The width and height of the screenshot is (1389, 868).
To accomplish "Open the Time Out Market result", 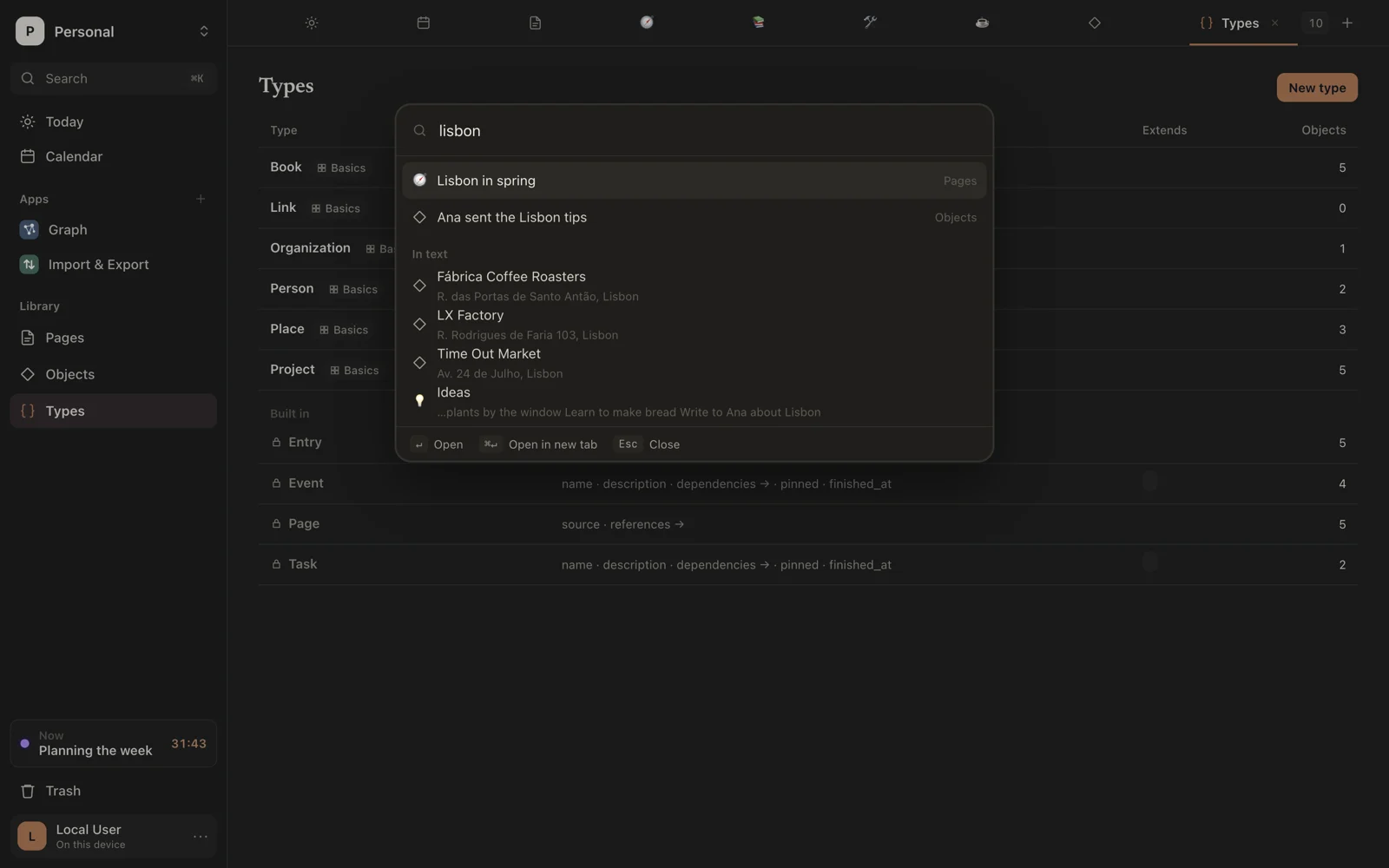I will coord(694,363).
